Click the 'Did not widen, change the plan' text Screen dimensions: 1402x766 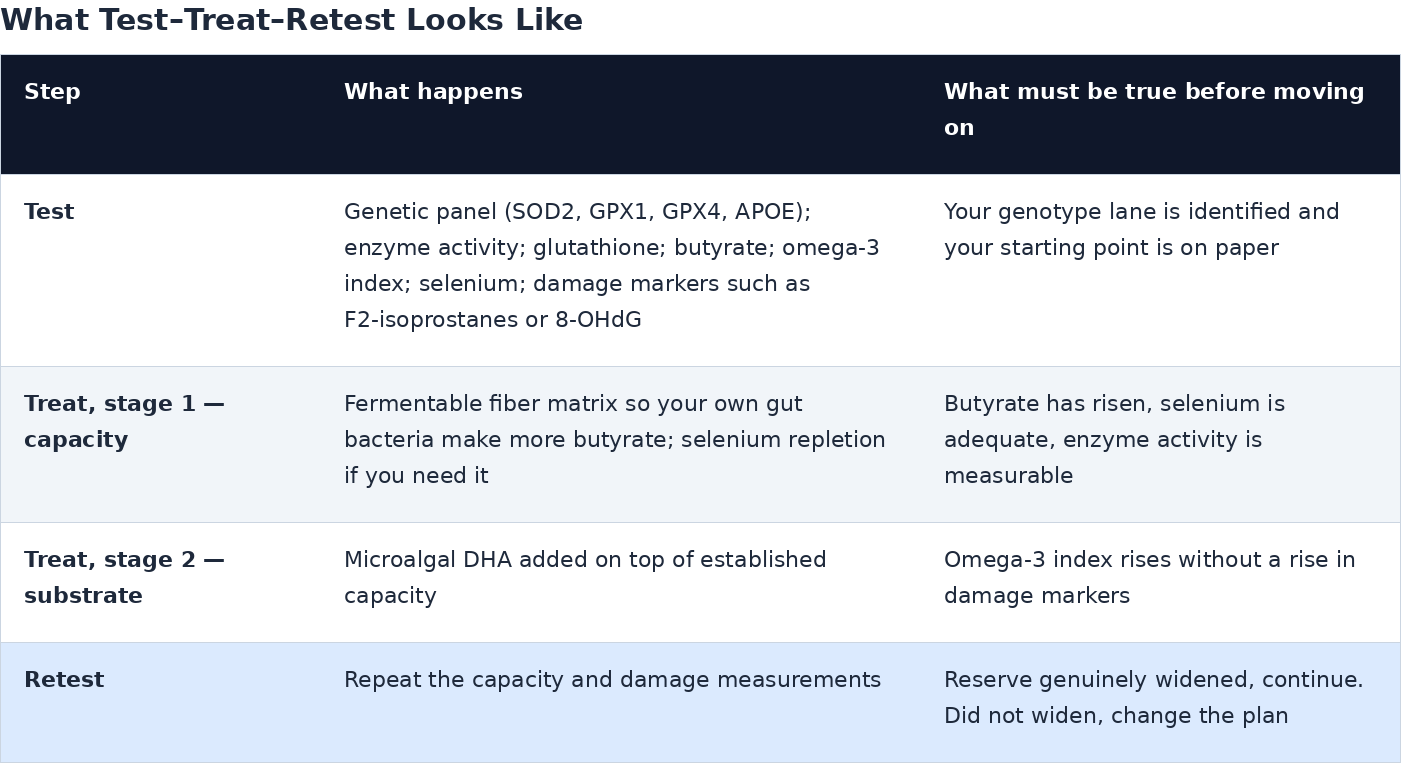[x=1116, y=716]
